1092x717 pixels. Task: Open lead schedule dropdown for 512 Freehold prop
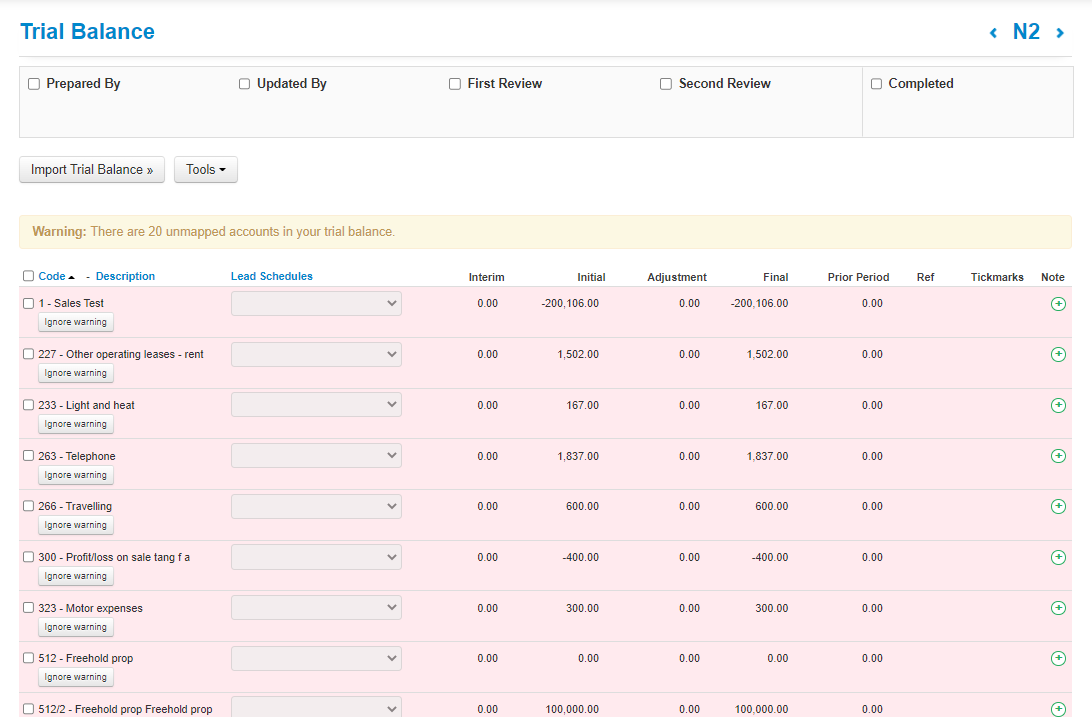coord(316,658)
